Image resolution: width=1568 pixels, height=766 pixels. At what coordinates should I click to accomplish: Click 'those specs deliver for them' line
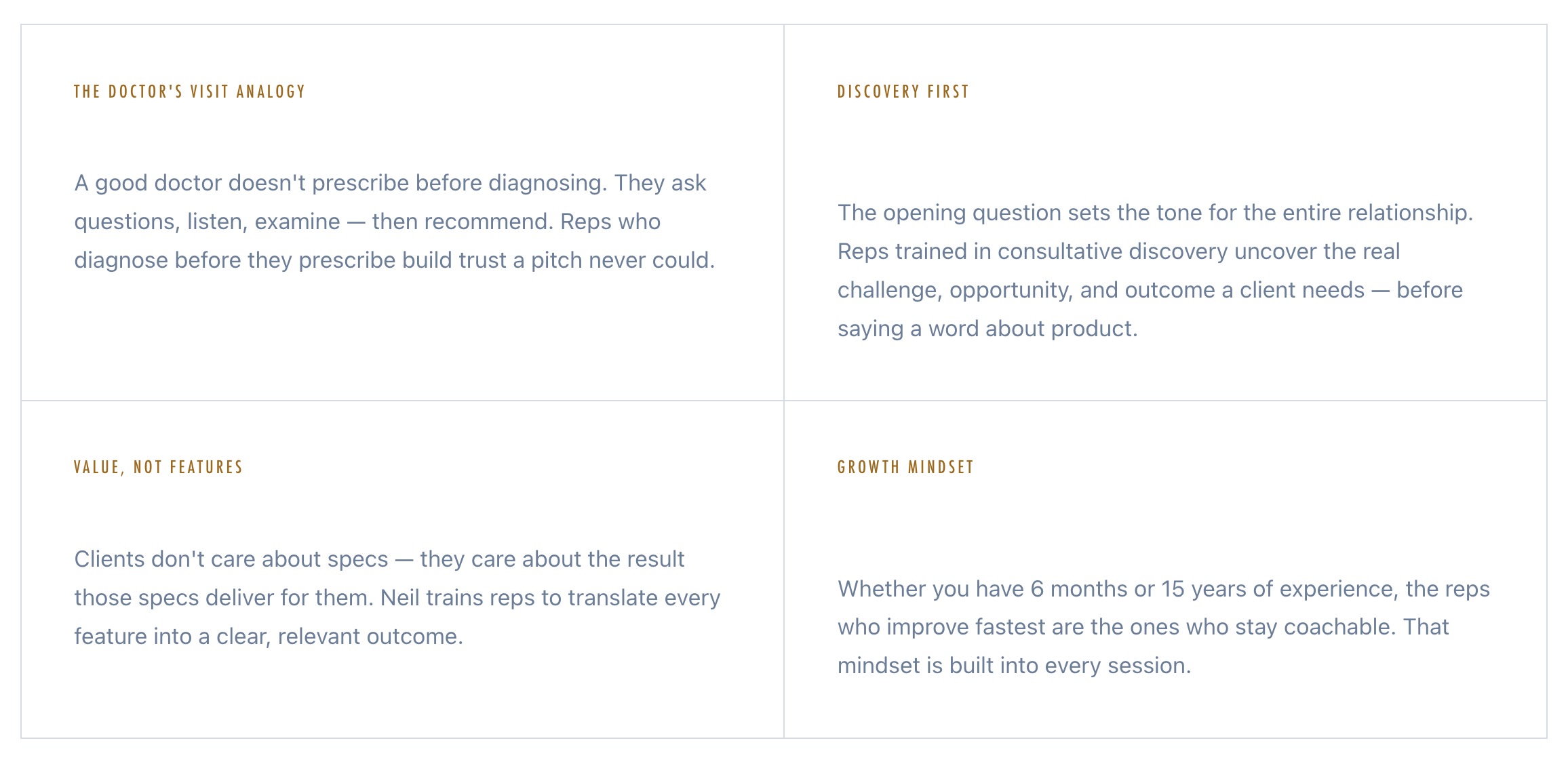(x=397, y=598)
